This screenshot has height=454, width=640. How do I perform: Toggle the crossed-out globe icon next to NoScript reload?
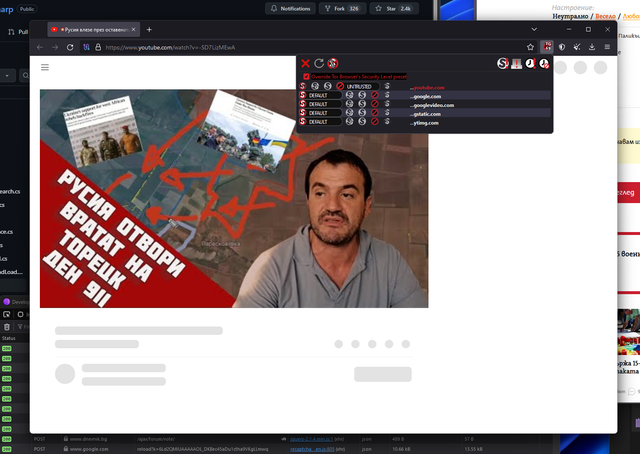tap(333, 63)
